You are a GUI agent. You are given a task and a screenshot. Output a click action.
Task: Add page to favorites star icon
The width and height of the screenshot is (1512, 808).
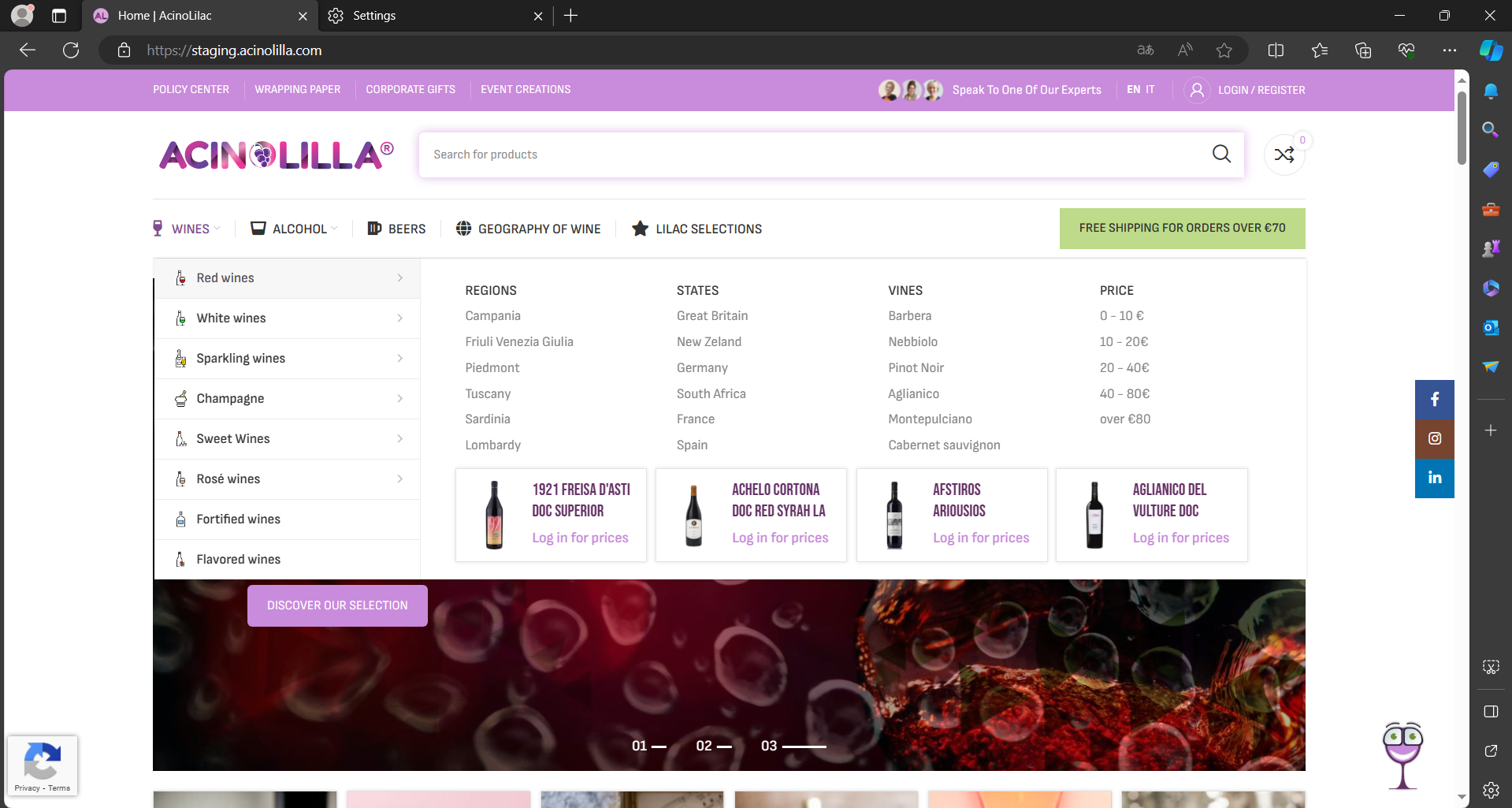(x=1224, y=50)
